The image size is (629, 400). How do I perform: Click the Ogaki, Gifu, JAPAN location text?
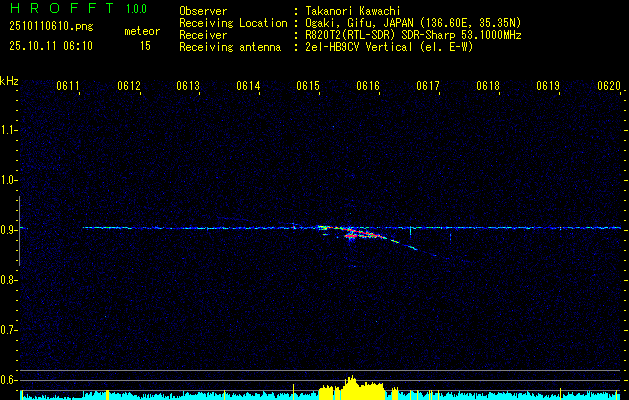pyautogui.click(x=413, y=23)
